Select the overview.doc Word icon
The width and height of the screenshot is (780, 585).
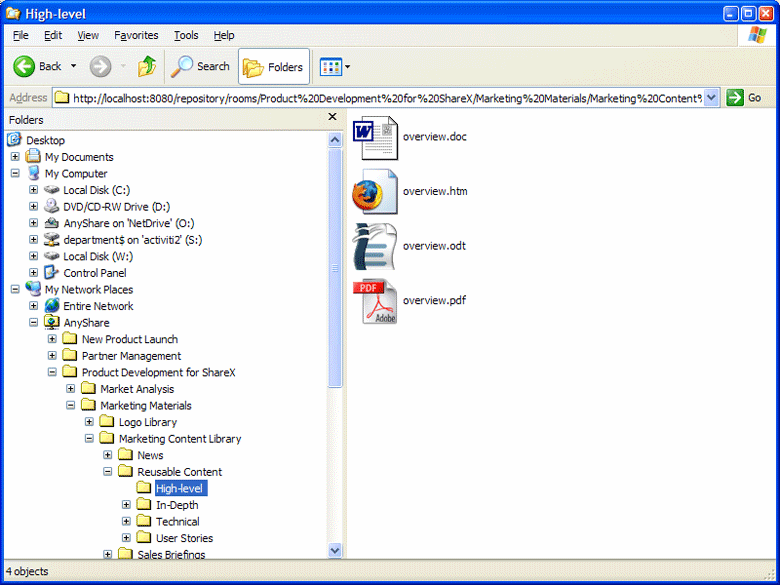(x=375, y=138)
